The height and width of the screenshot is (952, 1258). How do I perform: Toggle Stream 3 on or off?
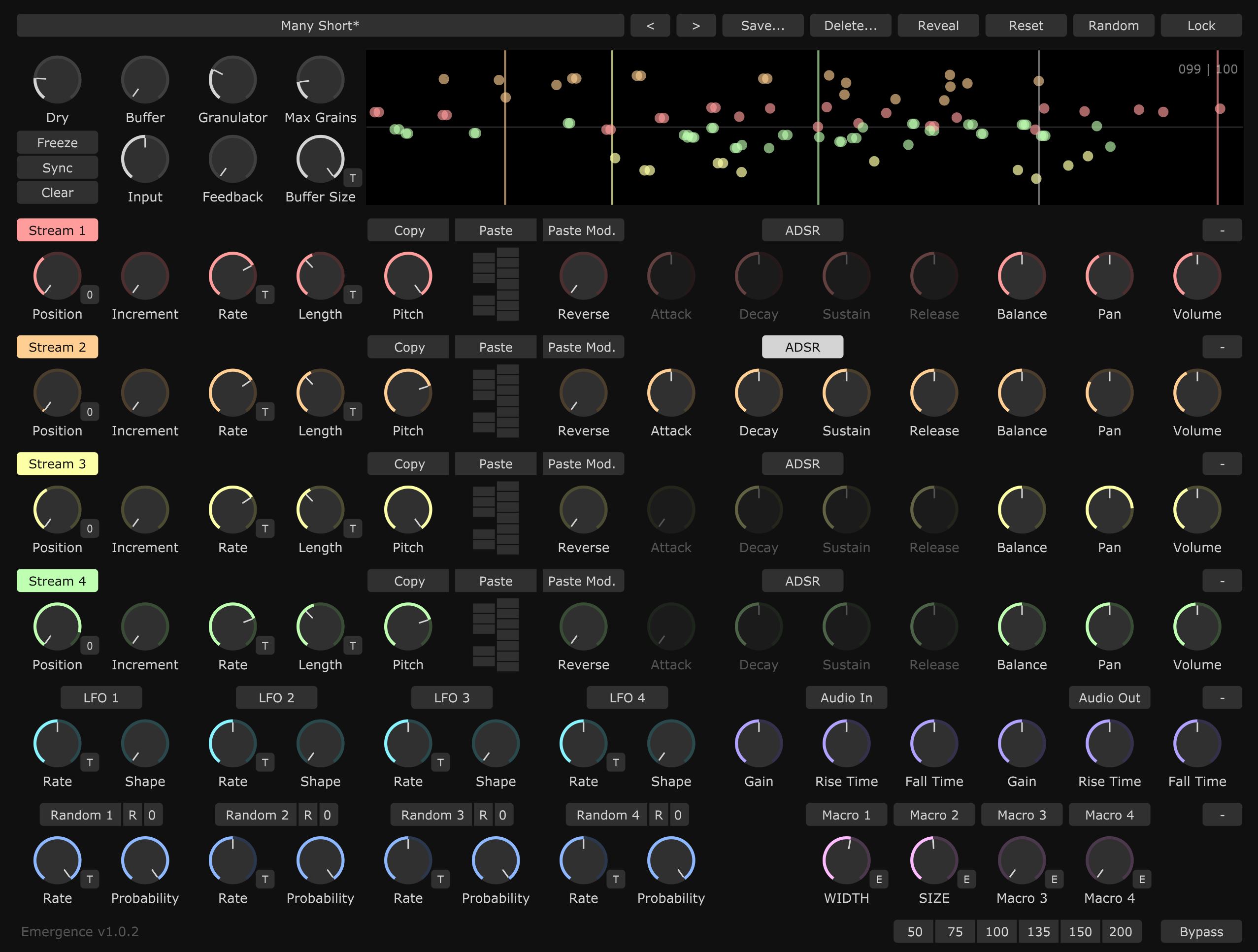click(58, 464)
